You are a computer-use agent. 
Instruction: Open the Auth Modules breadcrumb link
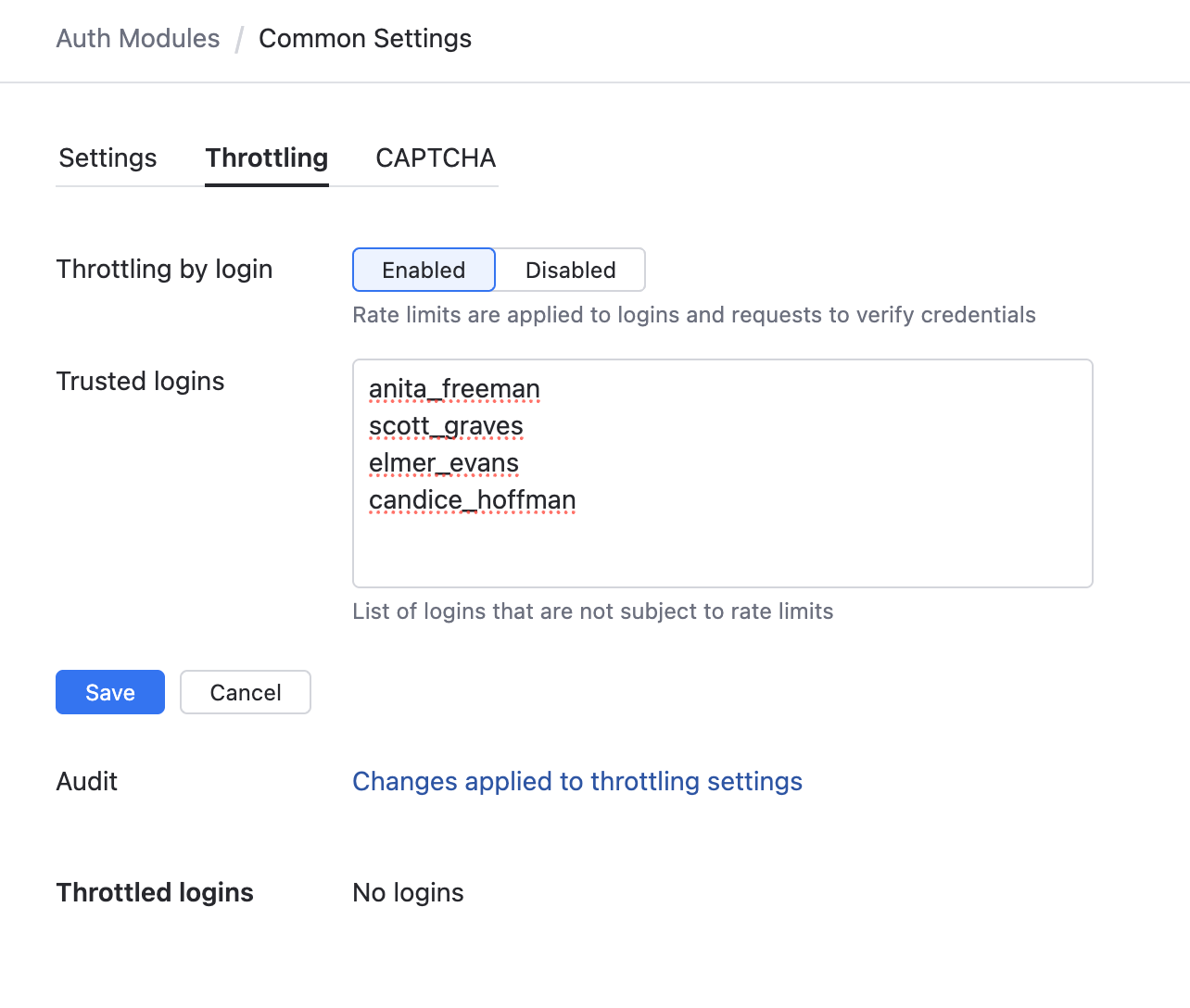coord(137,38)
